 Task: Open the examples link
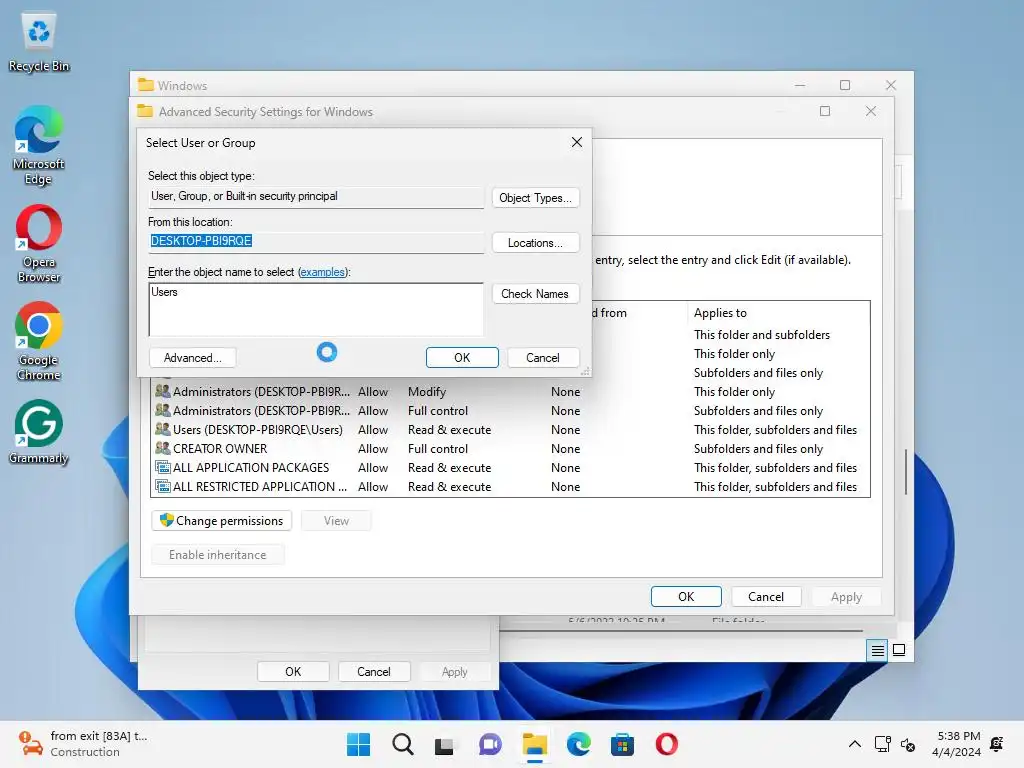322,272
